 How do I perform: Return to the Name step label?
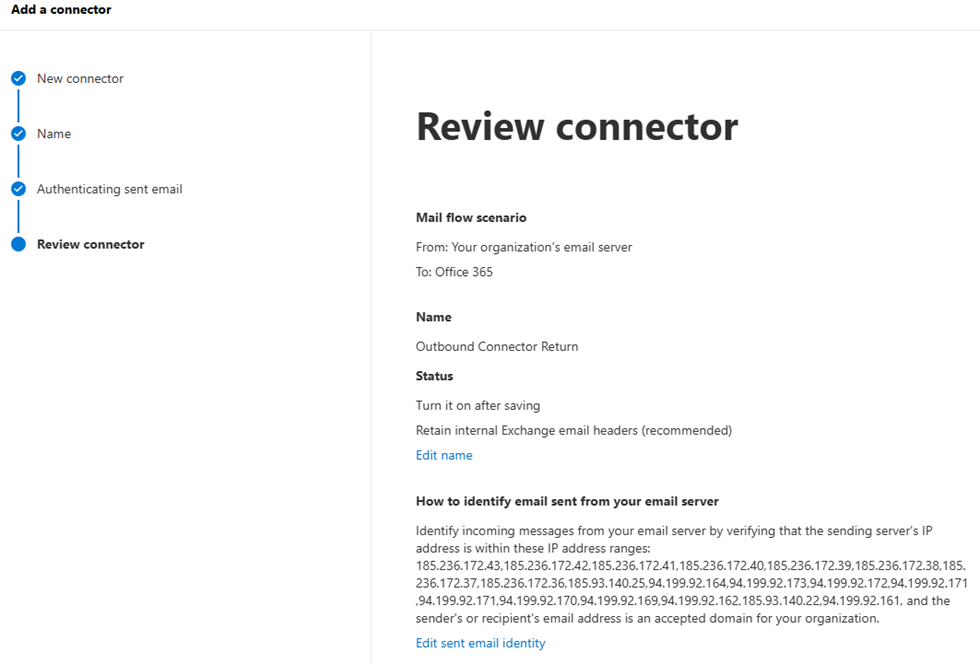(54, 134)
